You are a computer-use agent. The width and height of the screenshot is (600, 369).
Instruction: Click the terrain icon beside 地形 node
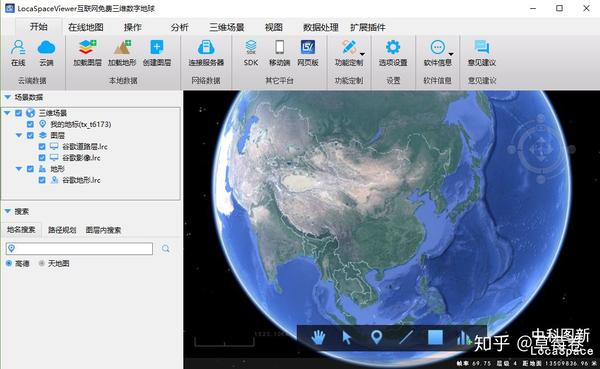point(42,169)
